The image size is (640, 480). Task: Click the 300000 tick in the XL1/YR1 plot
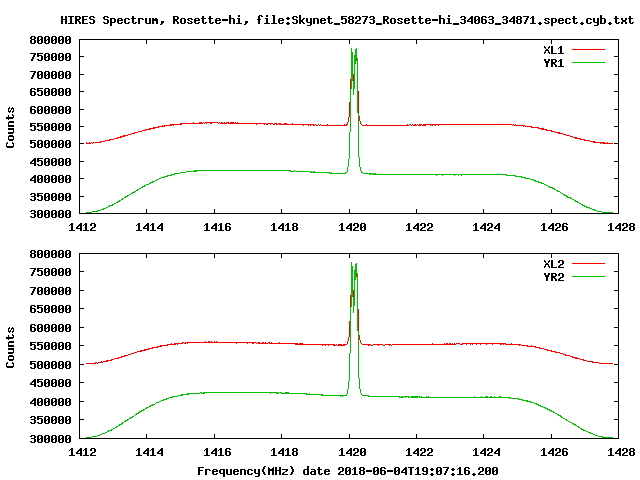point(50,214)
